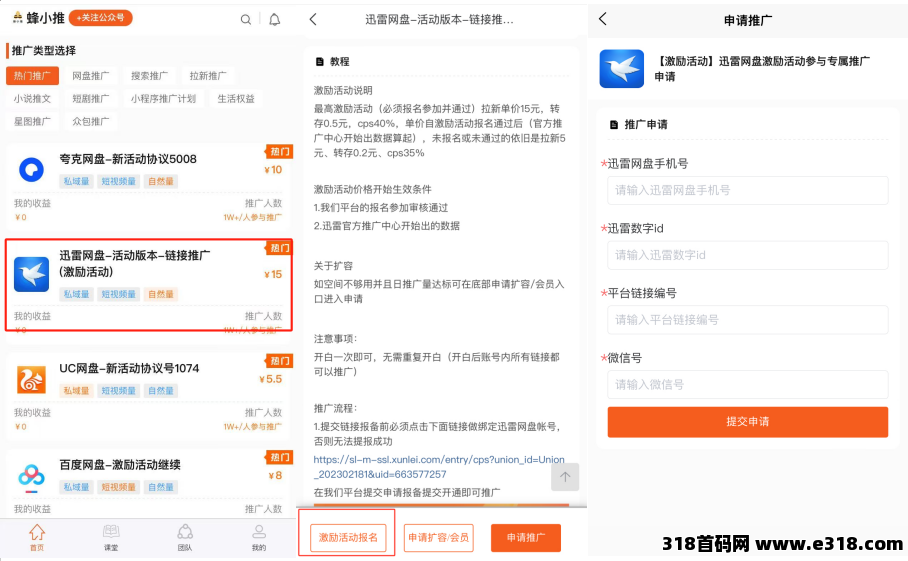The image size is (908, 561).
Task: Click the ¥8 price on 百度网盘 card
Action: point(275,476)
